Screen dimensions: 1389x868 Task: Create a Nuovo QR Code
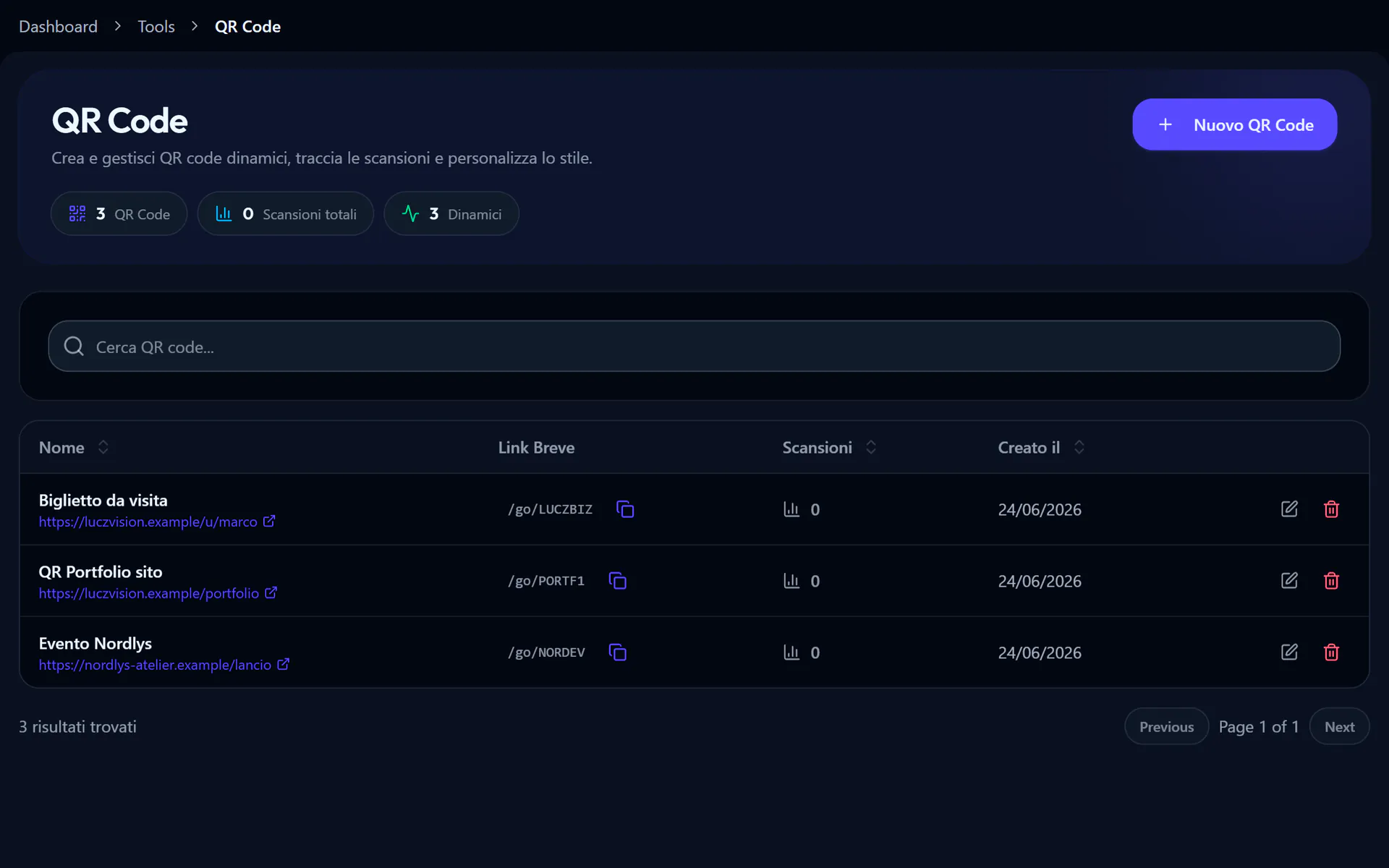[1234, 124]
